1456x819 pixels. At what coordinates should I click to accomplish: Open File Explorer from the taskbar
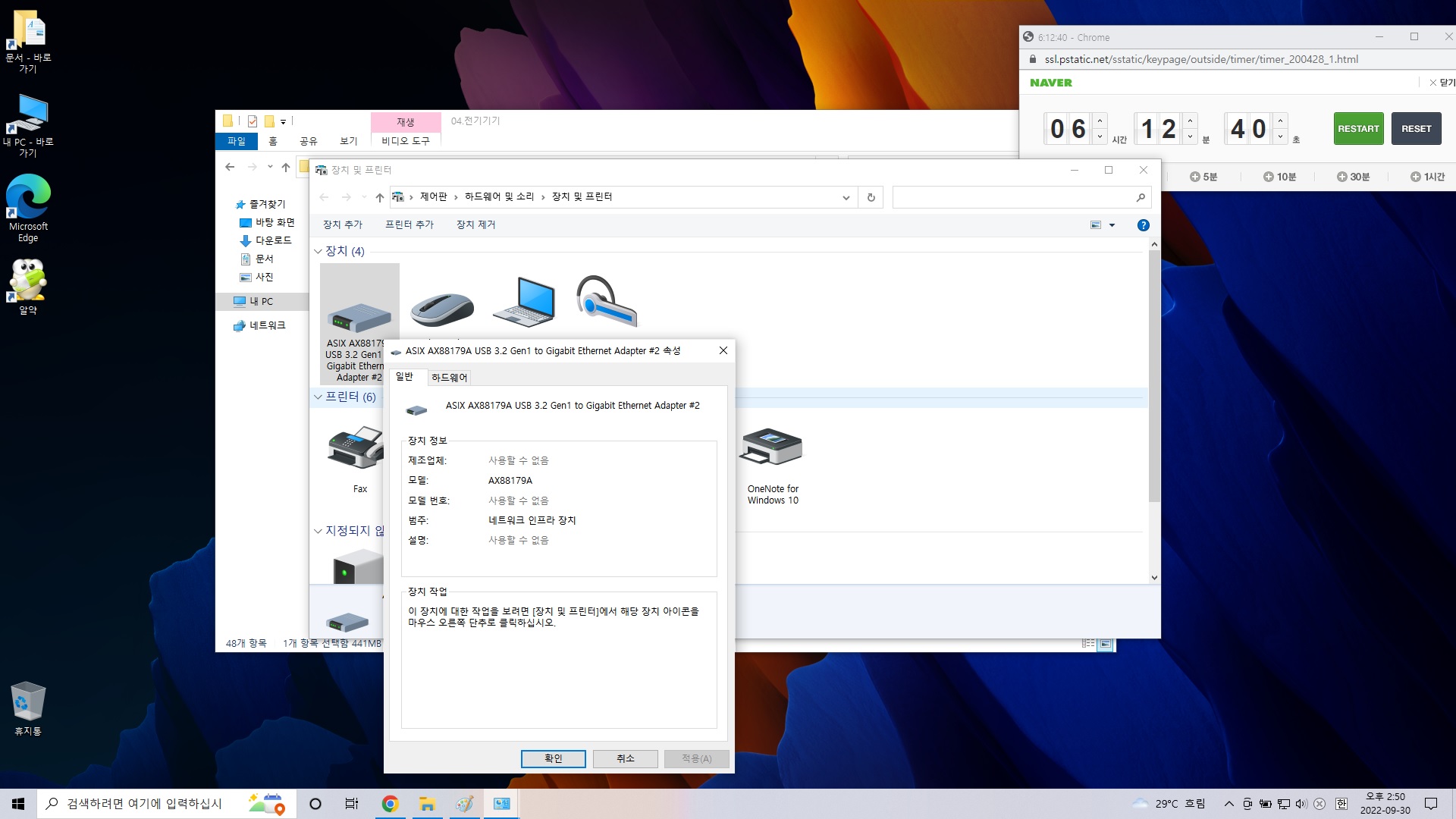[427, 804]
